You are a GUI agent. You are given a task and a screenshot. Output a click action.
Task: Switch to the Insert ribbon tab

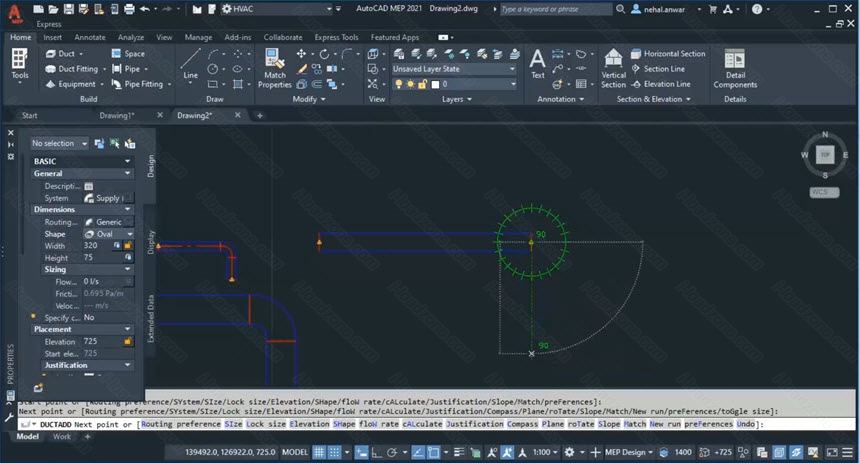click(53, 37)
